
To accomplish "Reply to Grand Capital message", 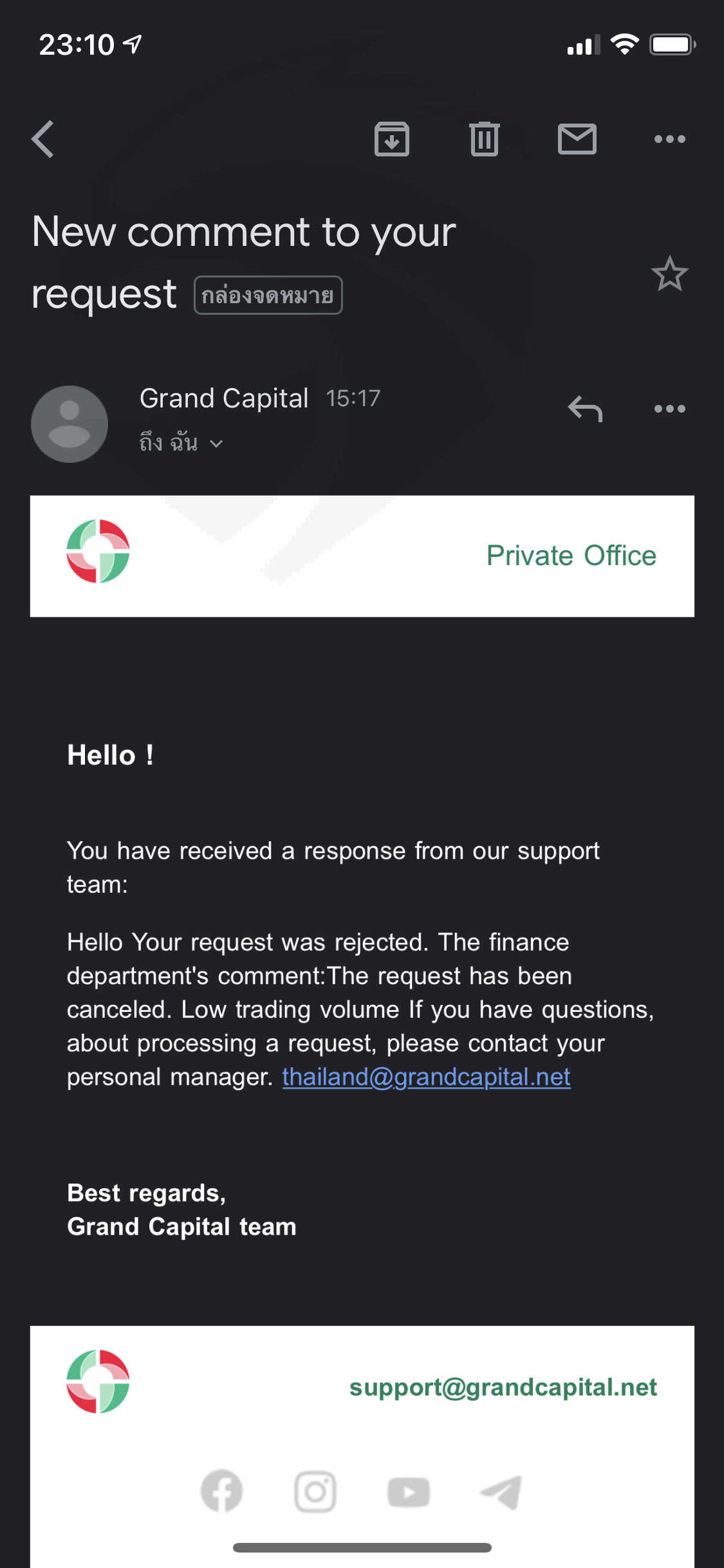I will [585, 409].
